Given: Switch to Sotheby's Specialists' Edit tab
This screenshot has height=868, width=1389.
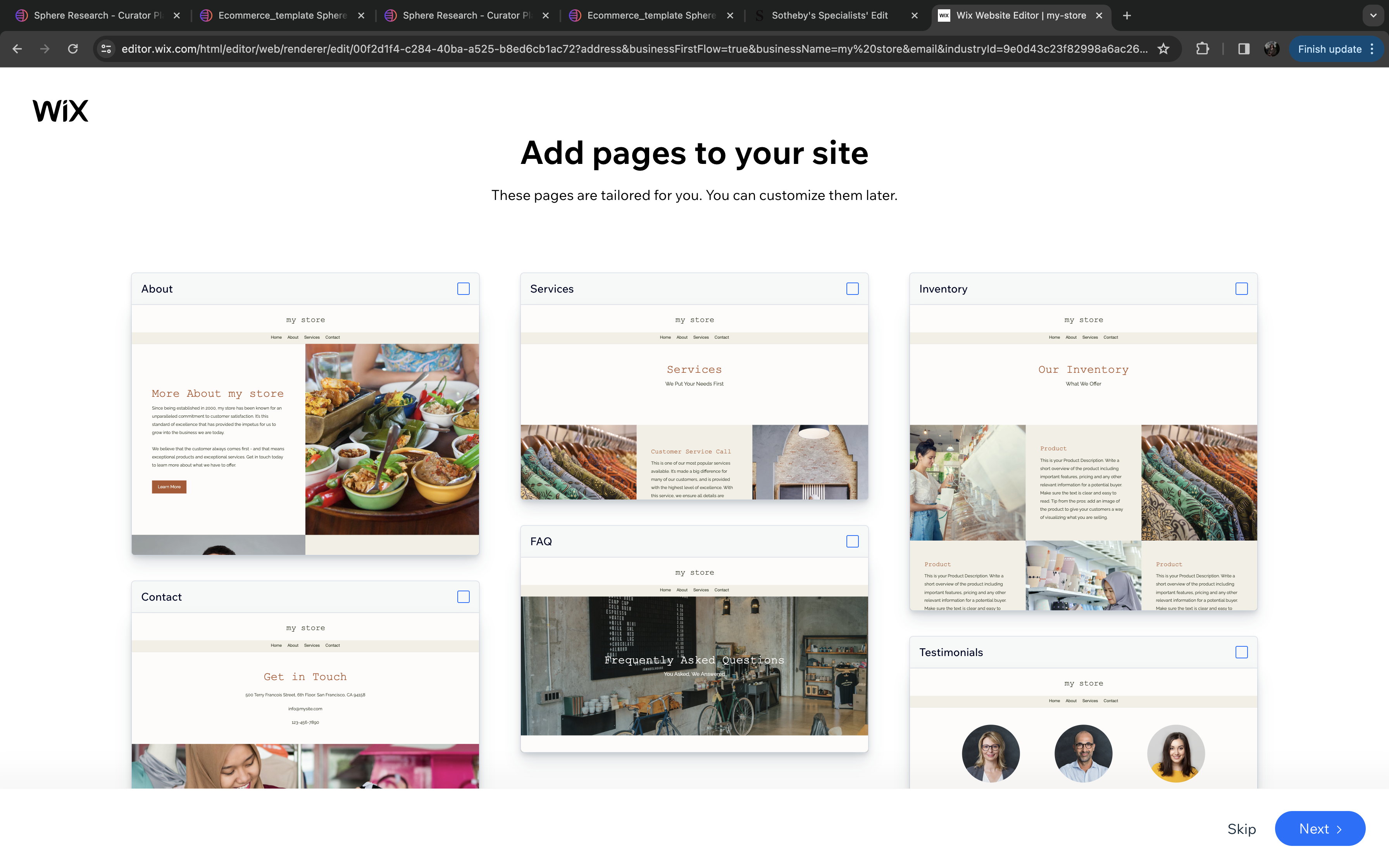Looking at the screenshot, I should coord(829,15).
